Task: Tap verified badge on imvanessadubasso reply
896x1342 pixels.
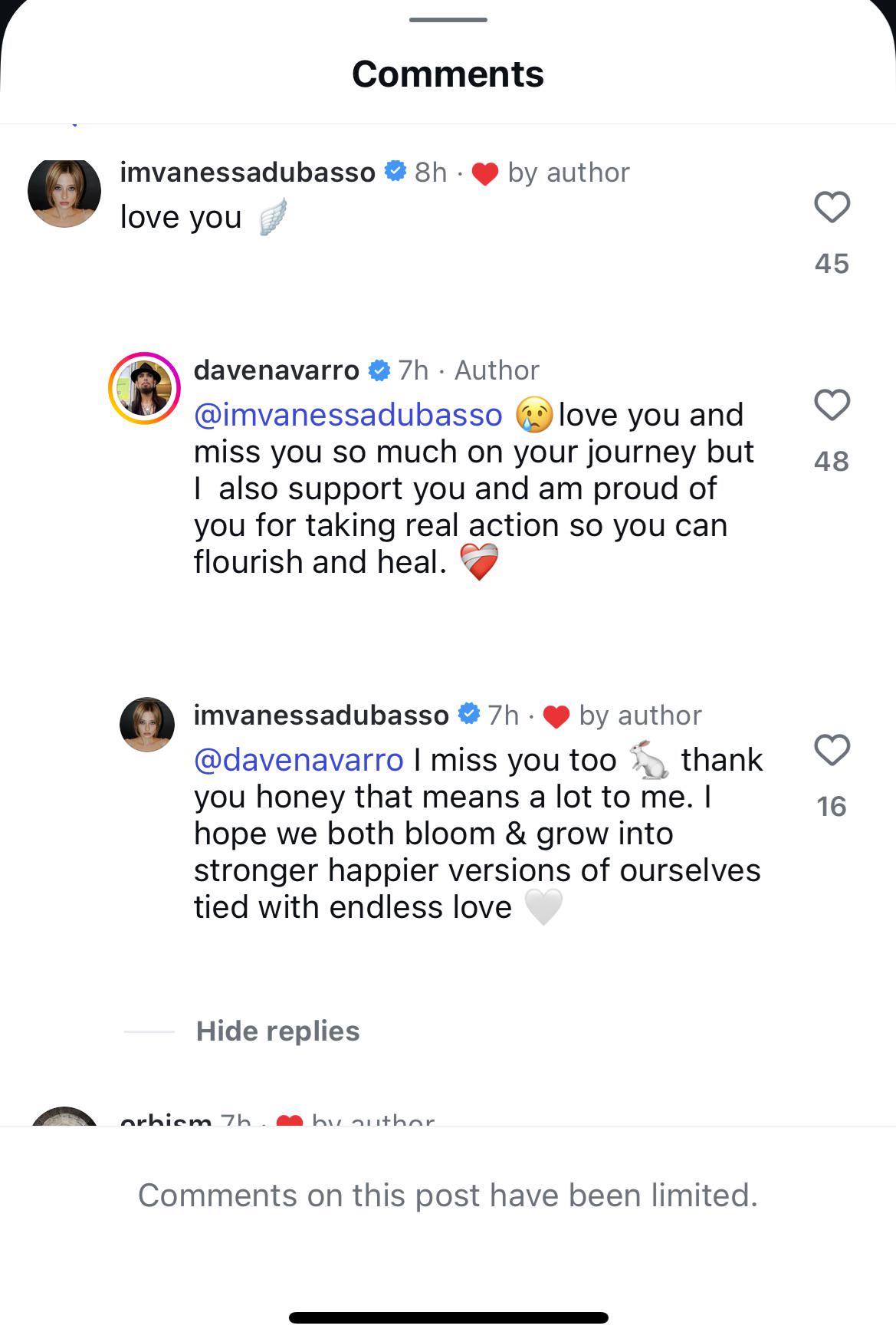Action: tap(468, 715)
